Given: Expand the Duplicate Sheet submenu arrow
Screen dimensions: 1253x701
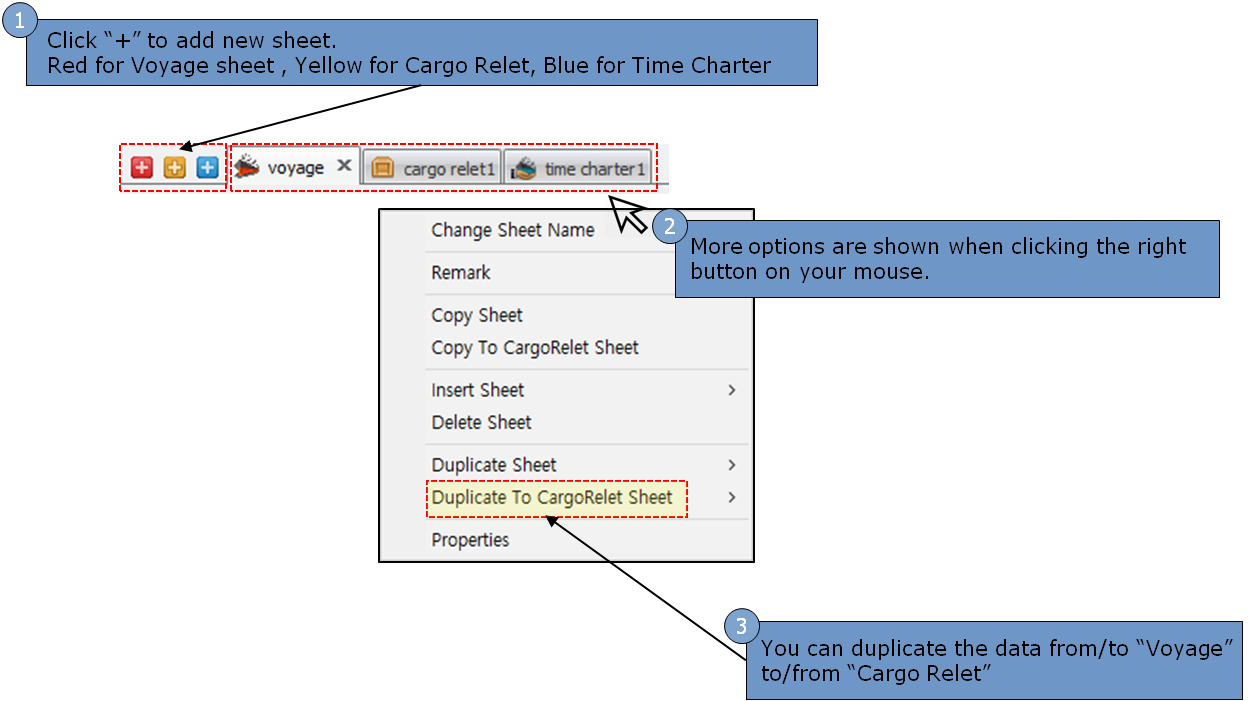Looking at the screenshot, I should point(732,465).
